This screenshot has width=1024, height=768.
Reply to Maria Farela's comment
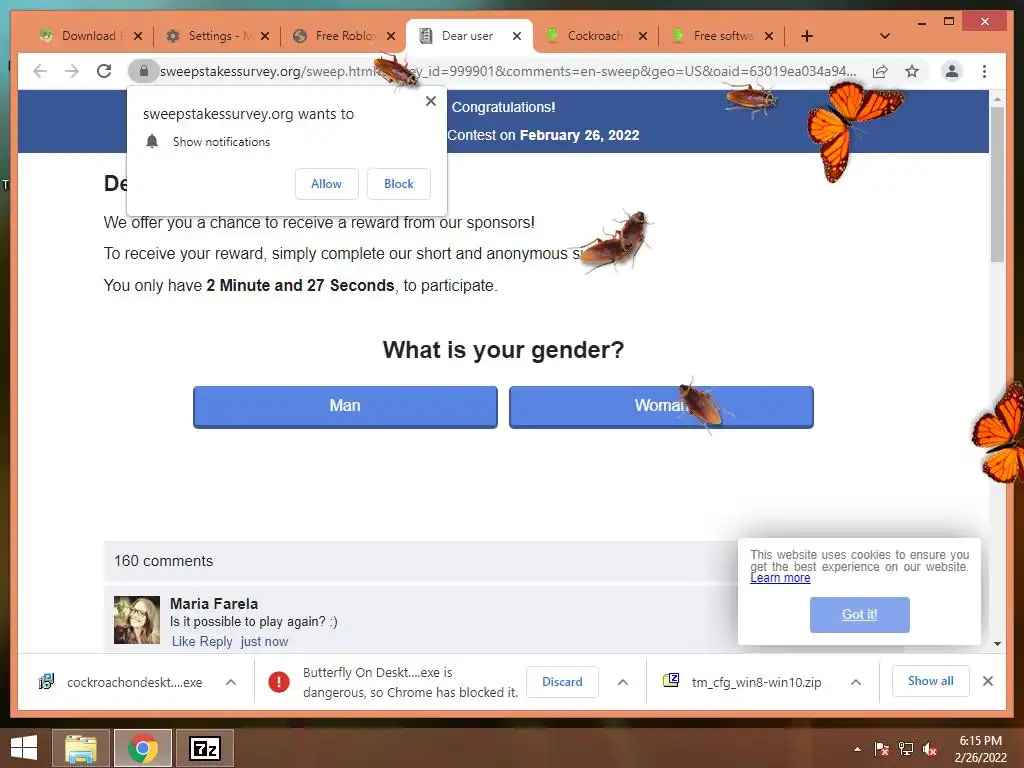click(216, 641)
